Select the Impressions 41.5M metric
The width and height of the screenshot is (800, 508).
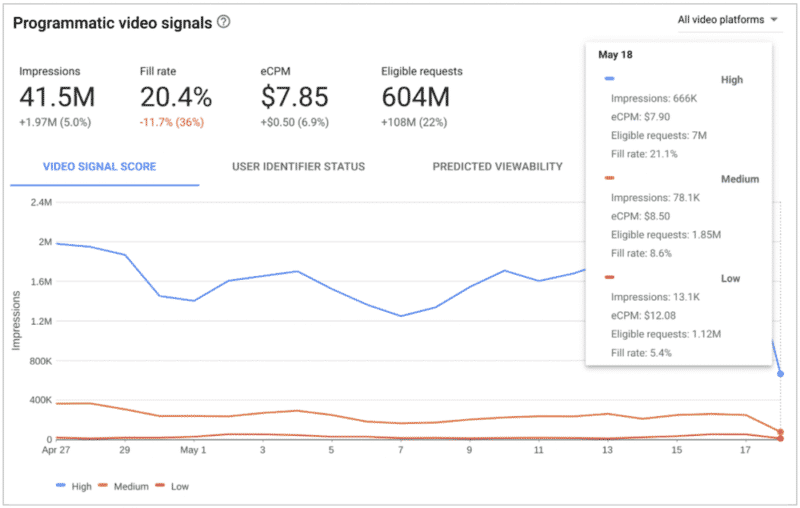pos(57,97)
